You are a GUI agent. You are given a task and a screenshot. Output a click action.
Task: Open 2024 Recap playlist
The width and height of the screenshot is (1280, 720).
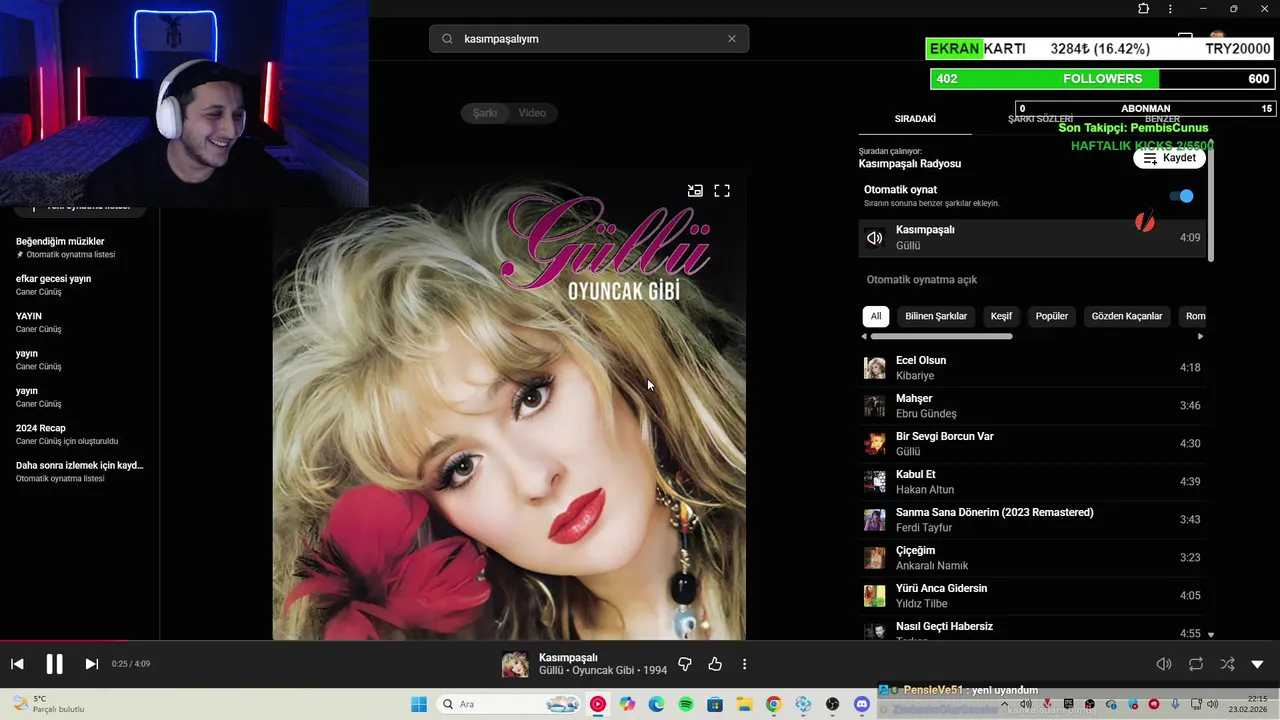(x=80, y=434)
